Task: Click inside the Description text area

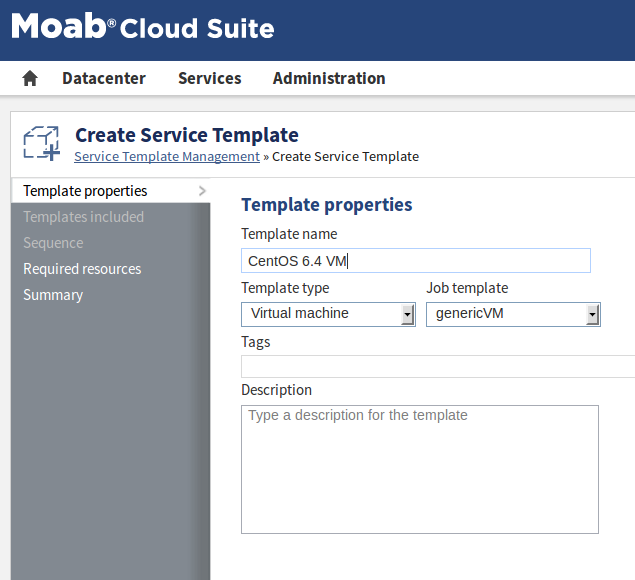Action: tap(419, 470)
